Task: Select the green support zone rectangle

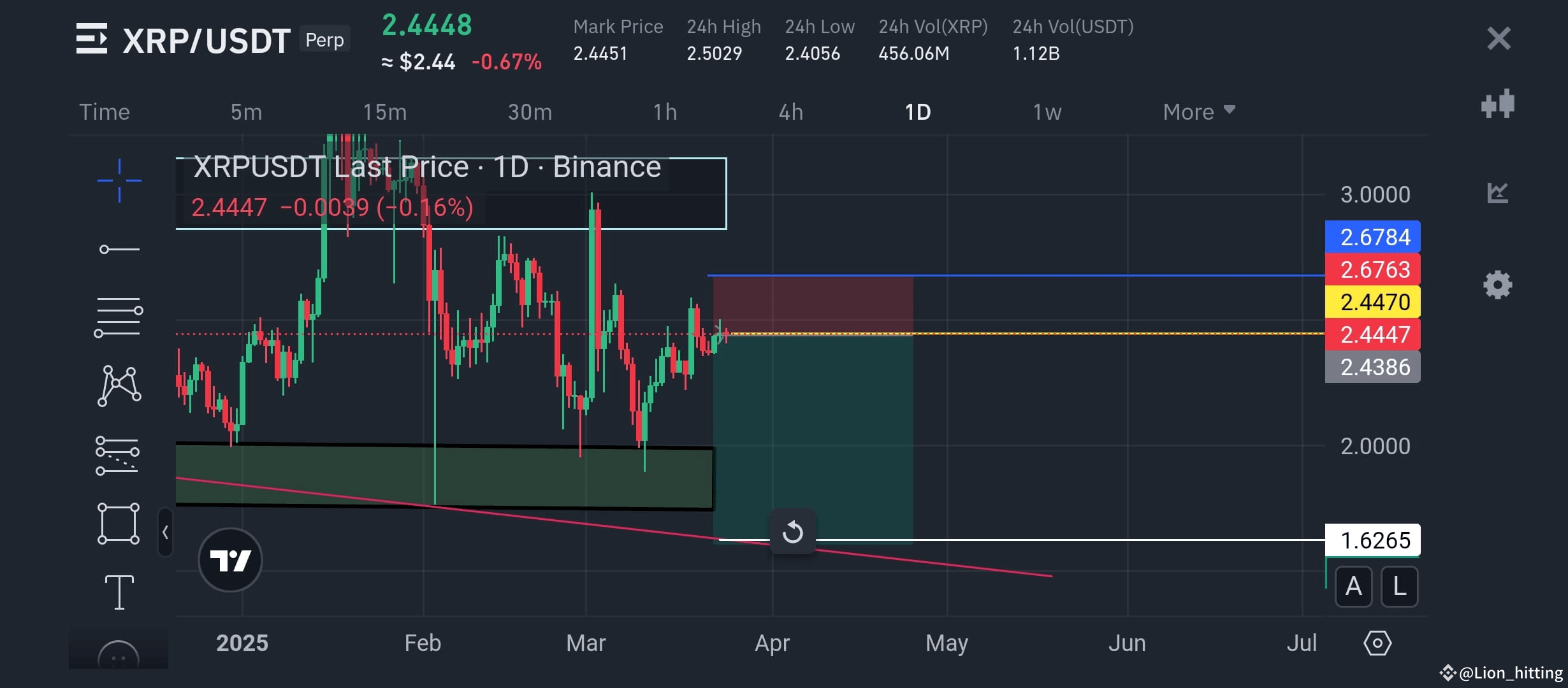Action: point(444,477)
